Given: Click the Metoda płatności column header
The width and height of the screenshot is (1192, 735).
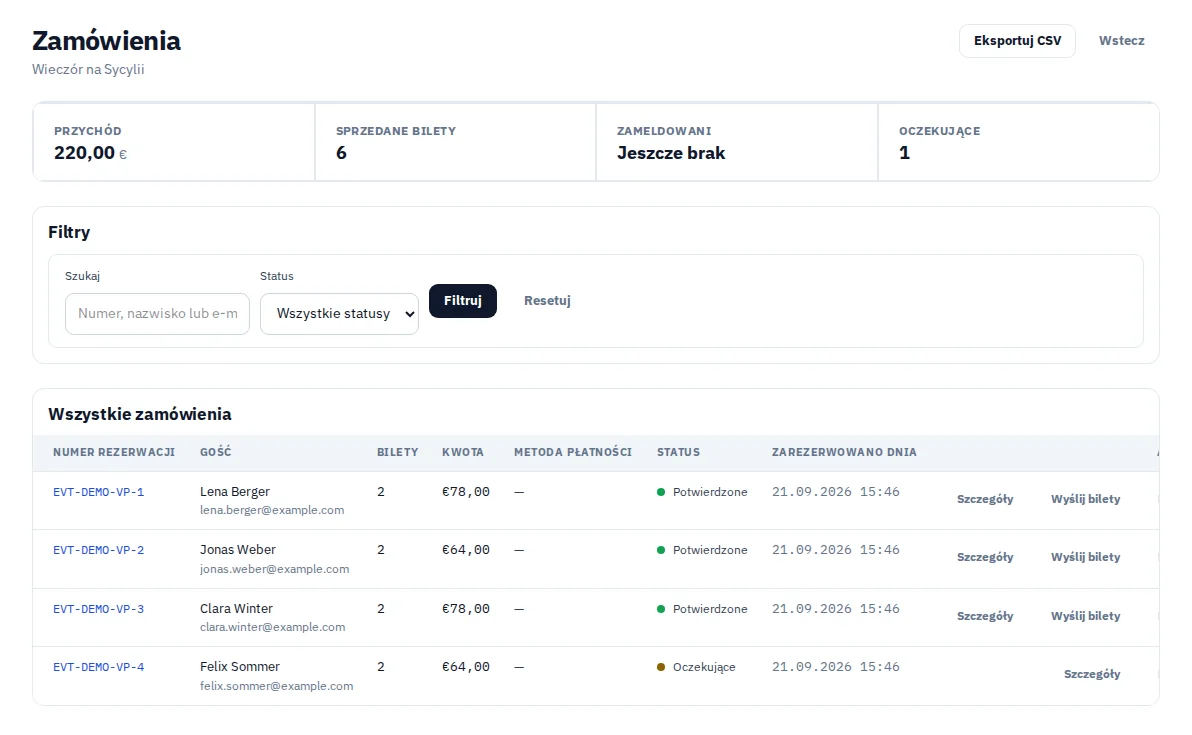Looking at the screenshot, I should pyautogui.click(x=573, y=452).
